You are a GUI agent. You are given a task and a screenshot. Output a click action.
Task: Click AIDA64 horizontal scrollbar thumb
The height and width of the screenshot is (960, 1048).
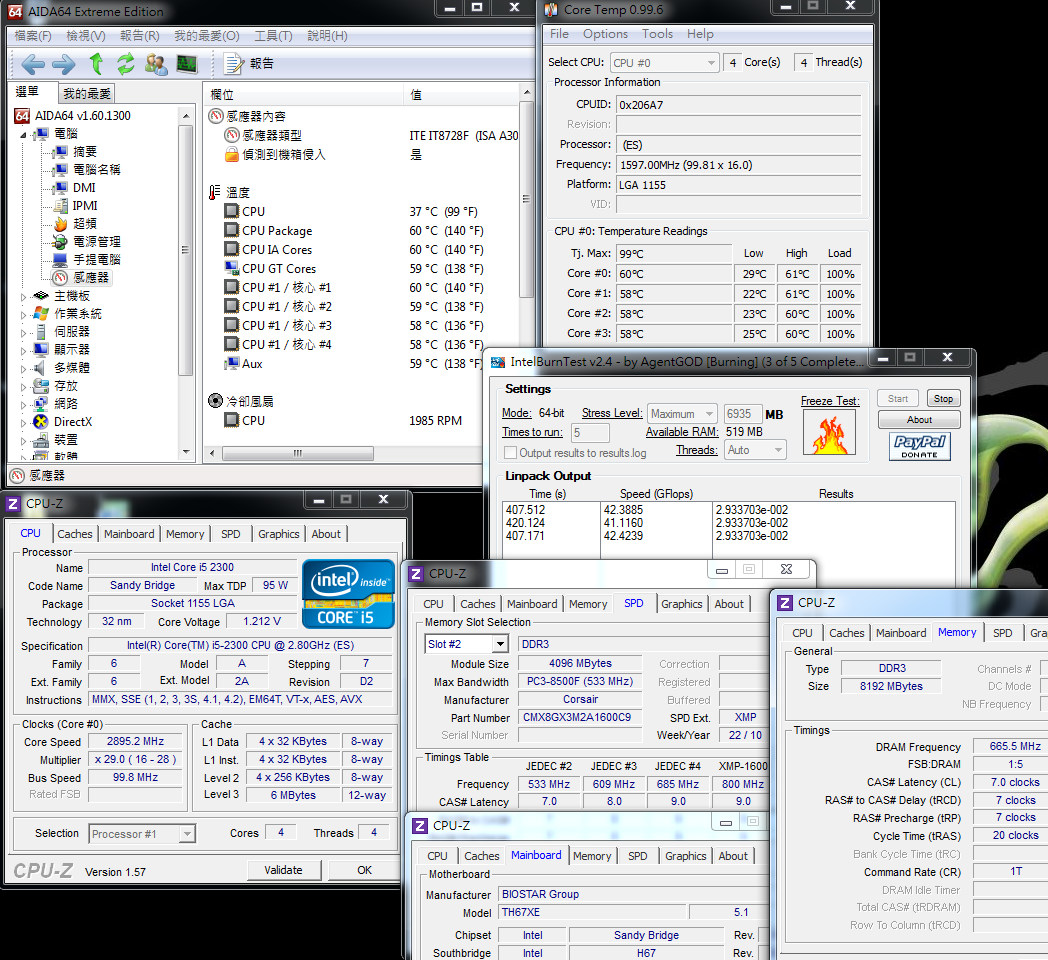[x=297, y=453]
